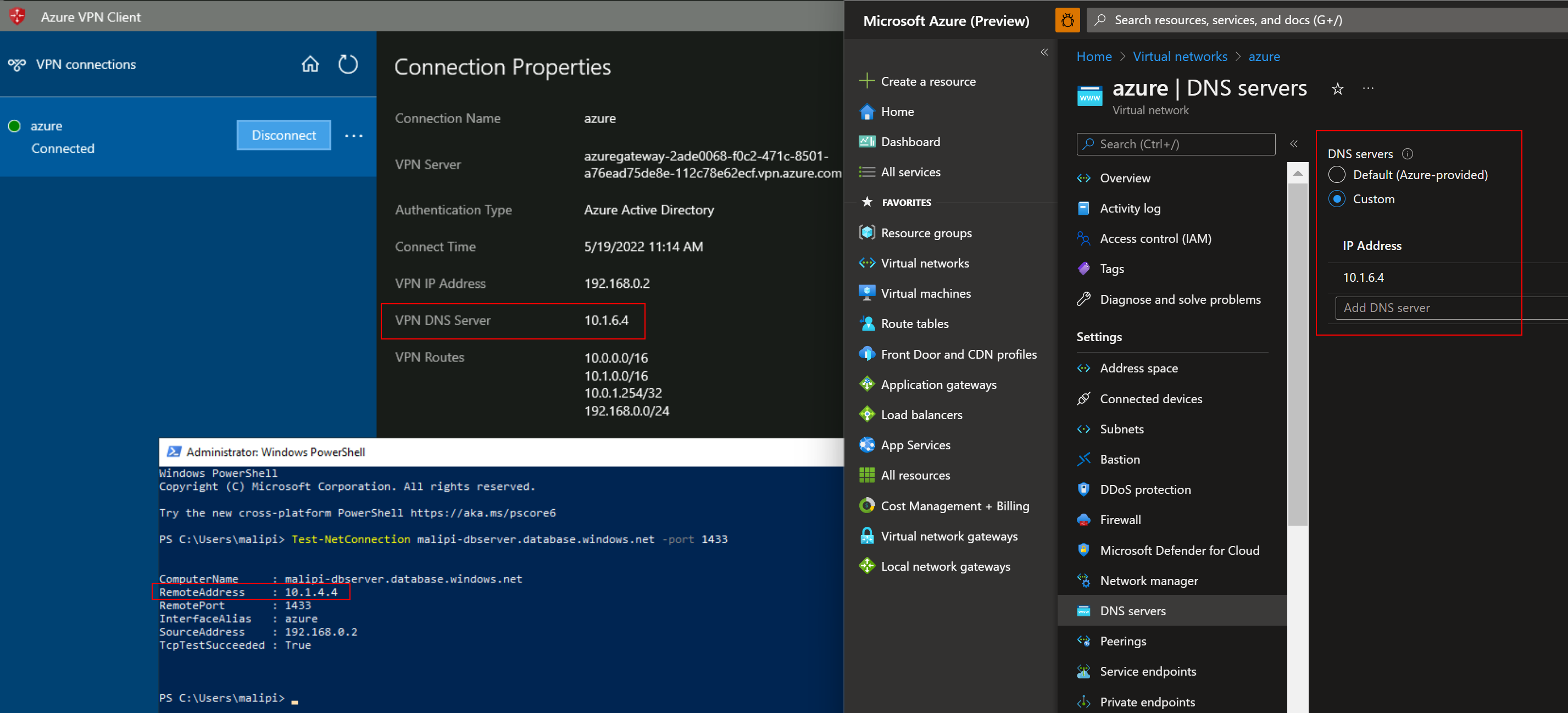The height and width of the screenshot is (713, 1568).
Task: Collapse the virtual network resource menu
Action: click(1293, 143)
